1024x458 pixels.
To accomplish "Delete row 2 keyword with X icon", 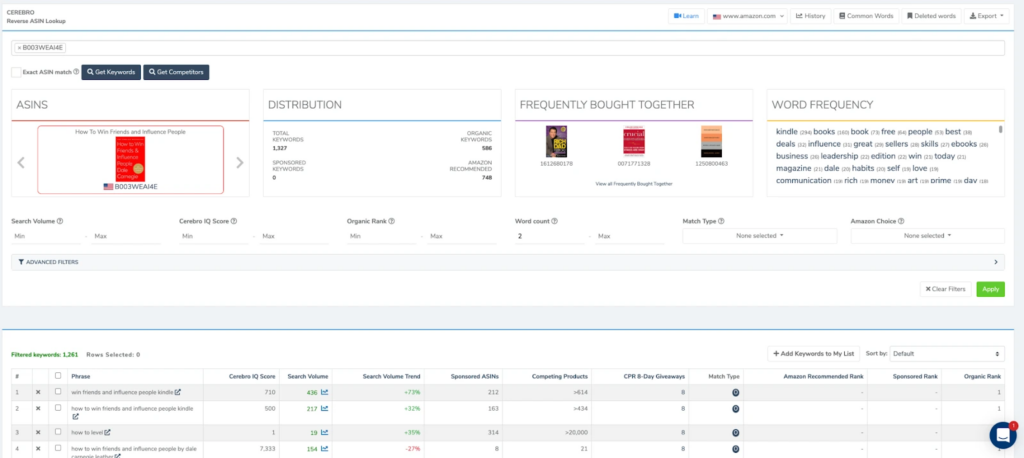I will click(x=38, y=408).
